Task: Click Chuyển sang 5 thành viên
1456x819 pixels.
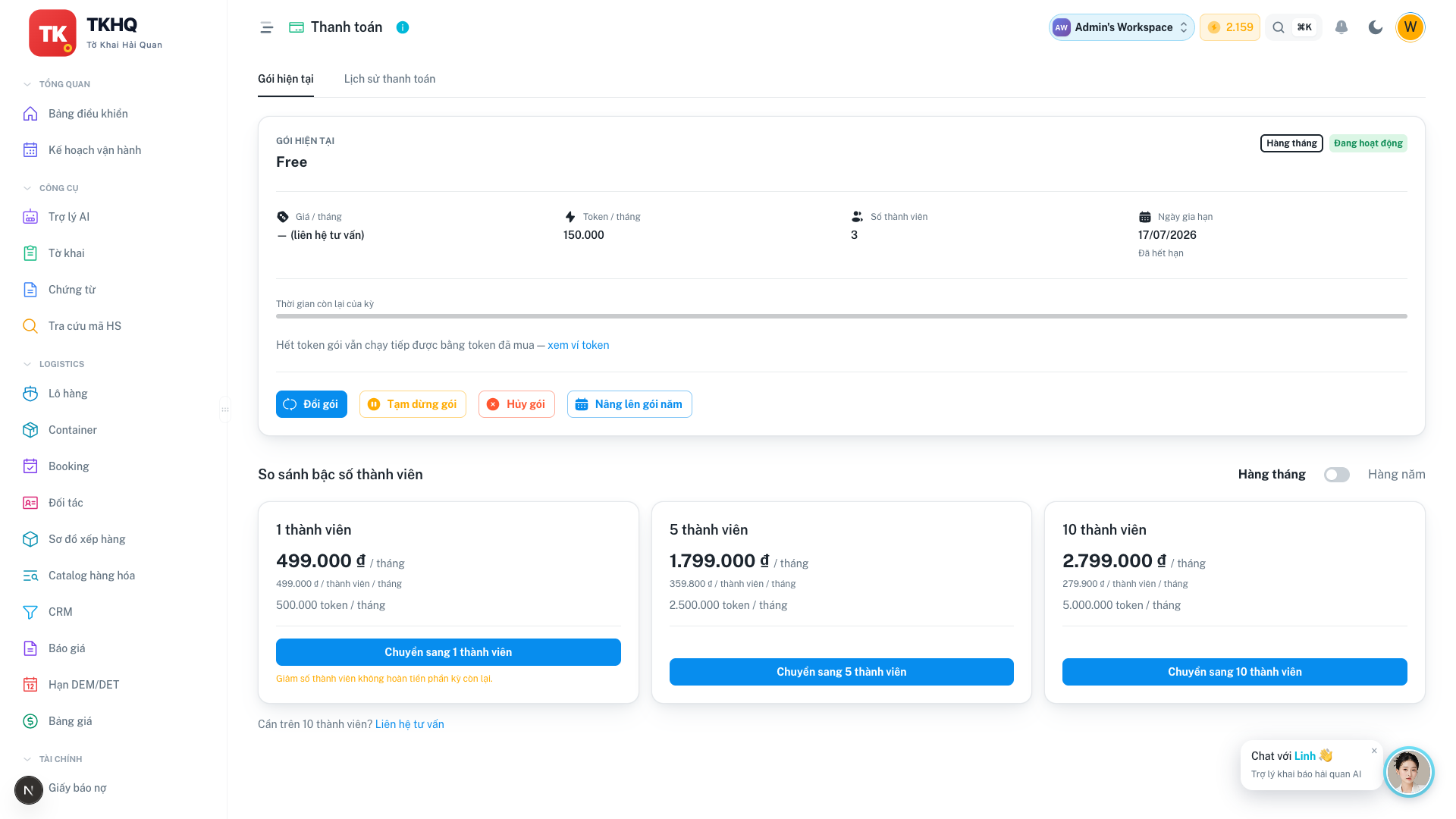Action: 842,672
